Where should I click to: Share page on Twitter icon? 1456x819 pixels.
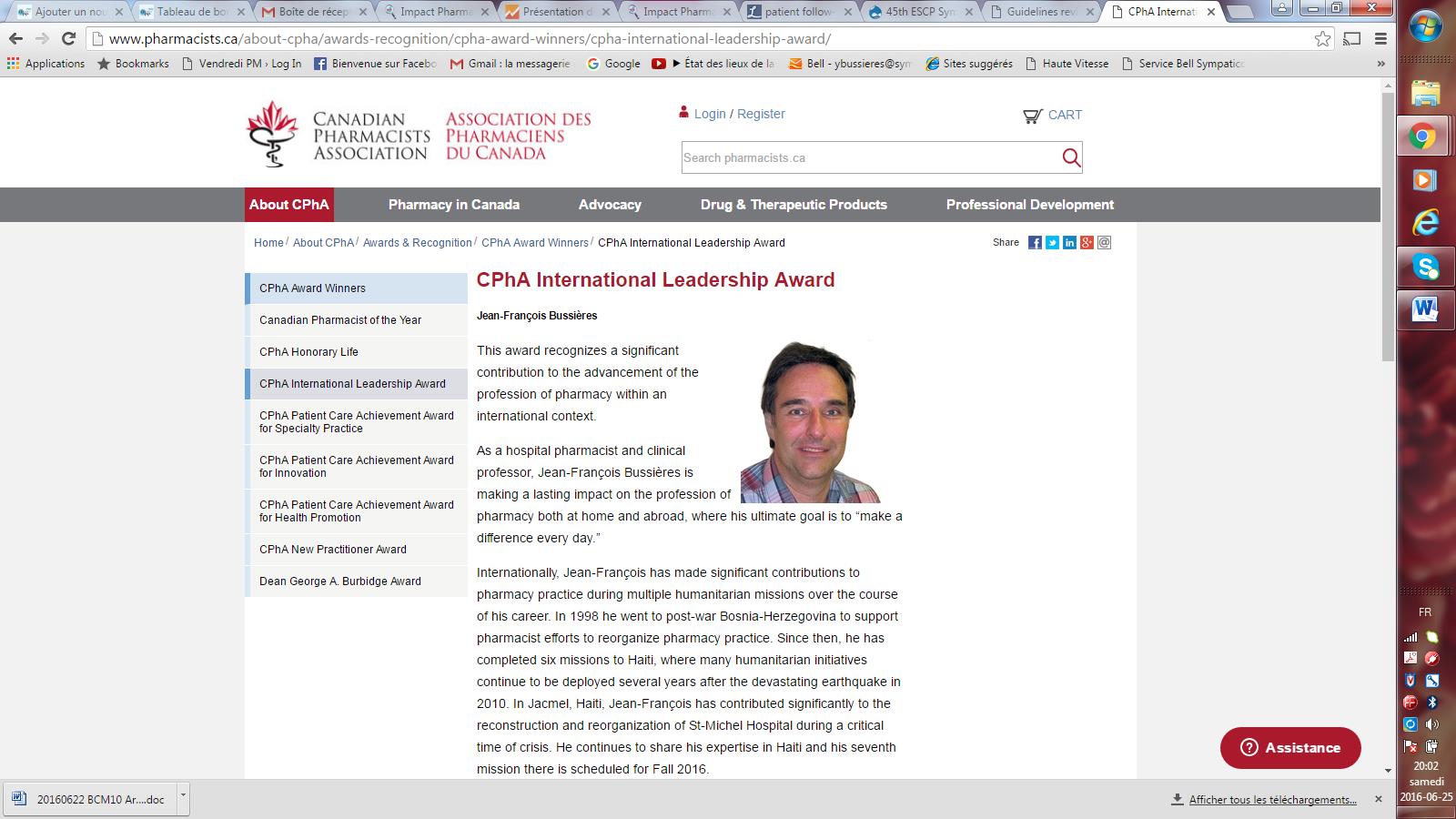tap(1052, 243)
